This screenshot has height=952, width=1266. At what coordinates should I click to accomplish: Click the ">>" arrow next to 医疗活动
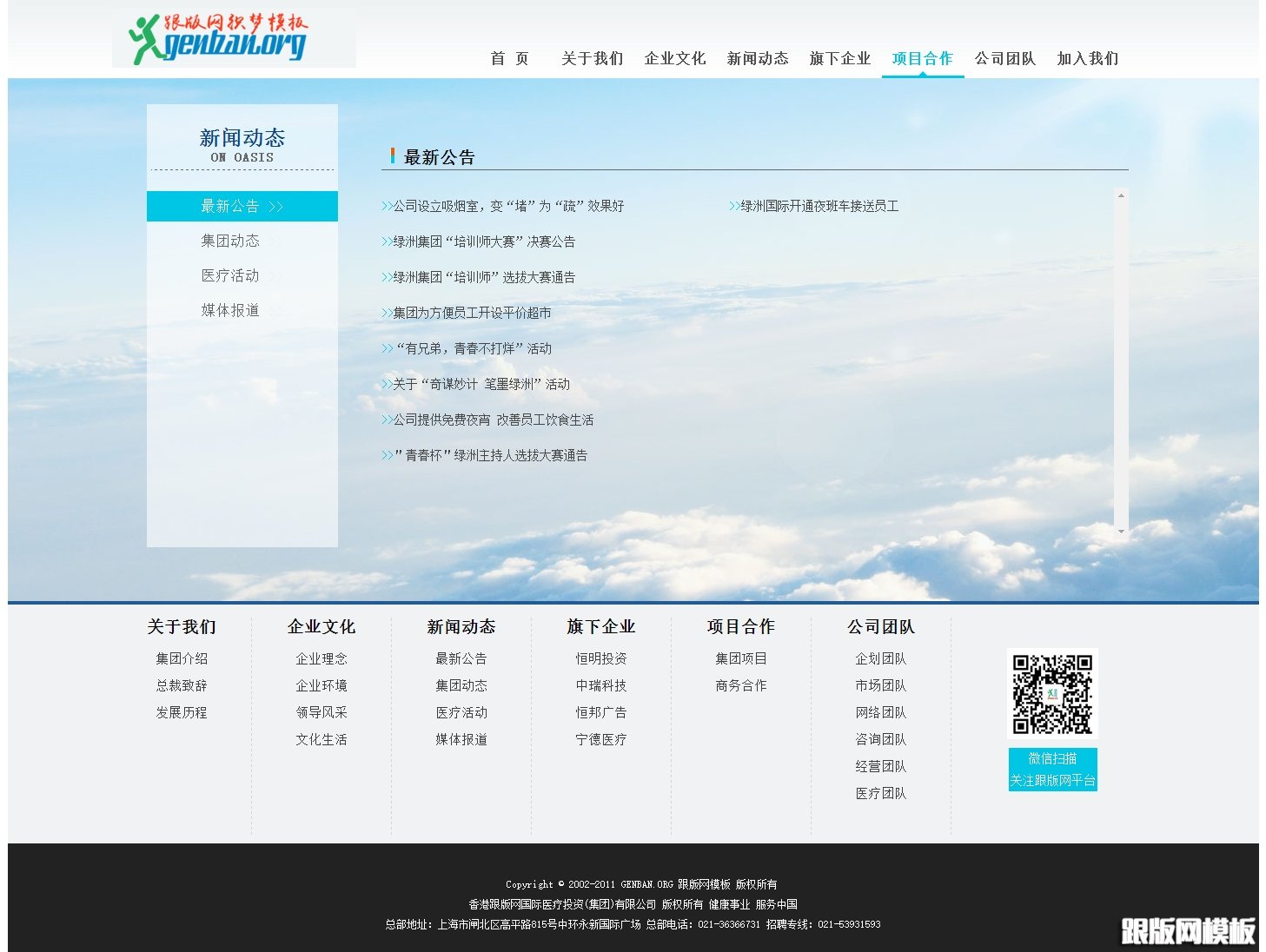[276, 275]
